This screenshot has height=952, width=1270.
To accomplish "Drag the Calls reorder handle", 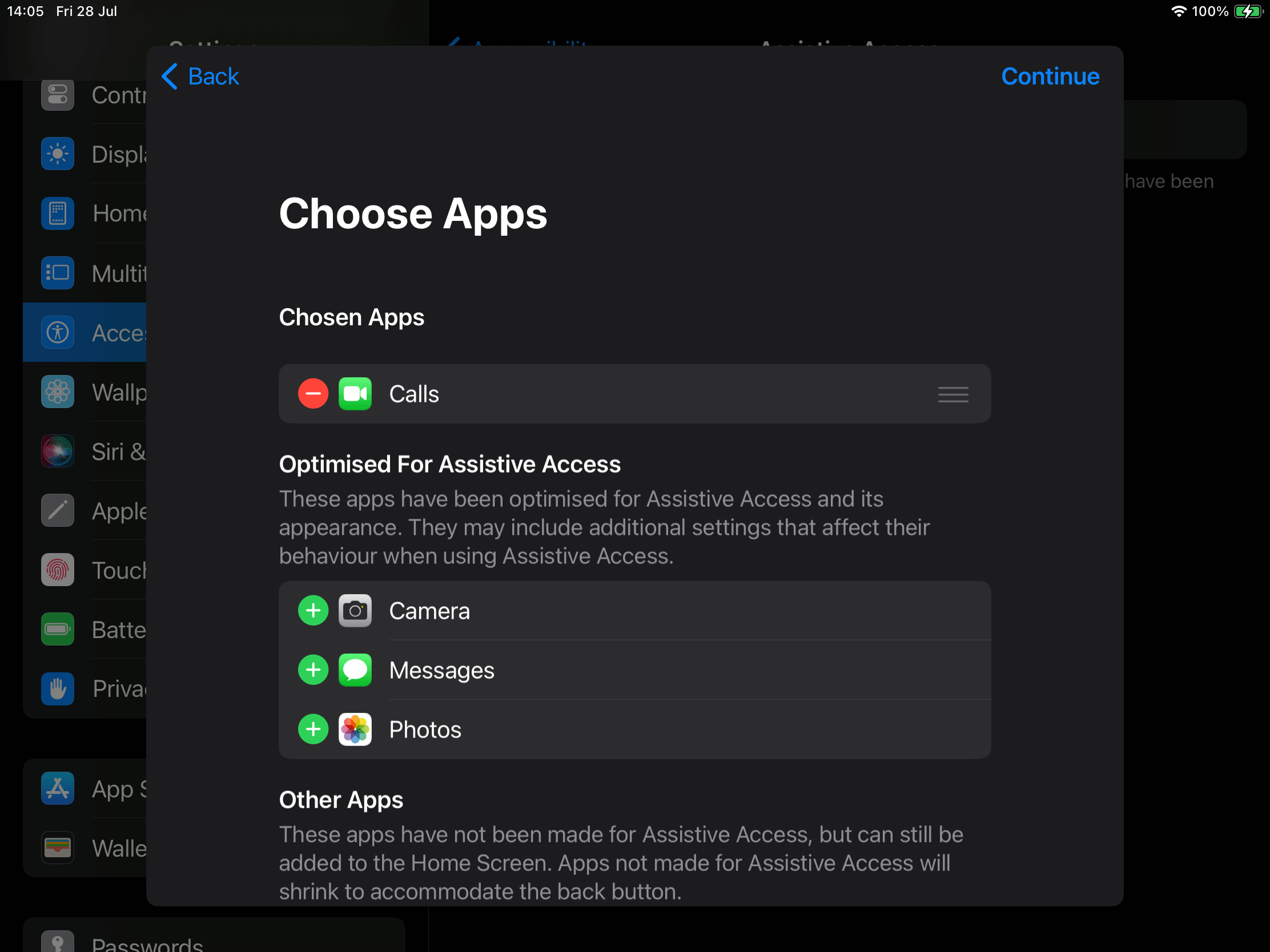I will pos(953,393).
